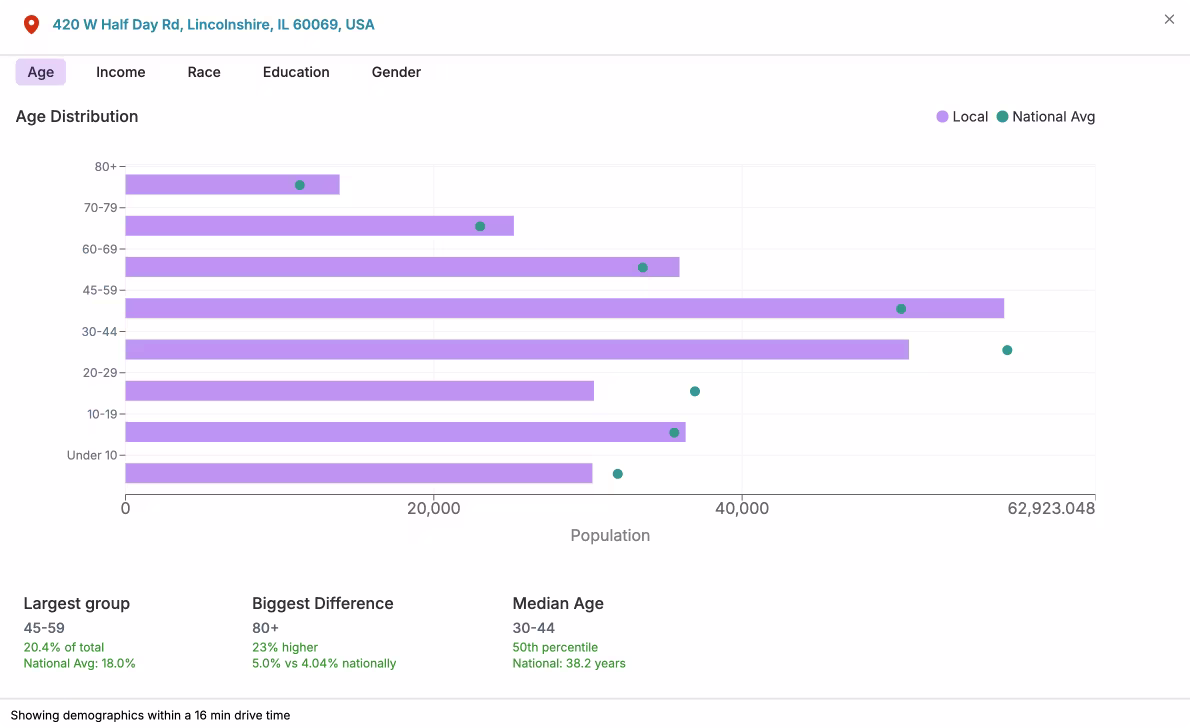Click the purple Local legend dot
Image resolution: width=1190 pixels, height=728 pixels.
(940, 116)
